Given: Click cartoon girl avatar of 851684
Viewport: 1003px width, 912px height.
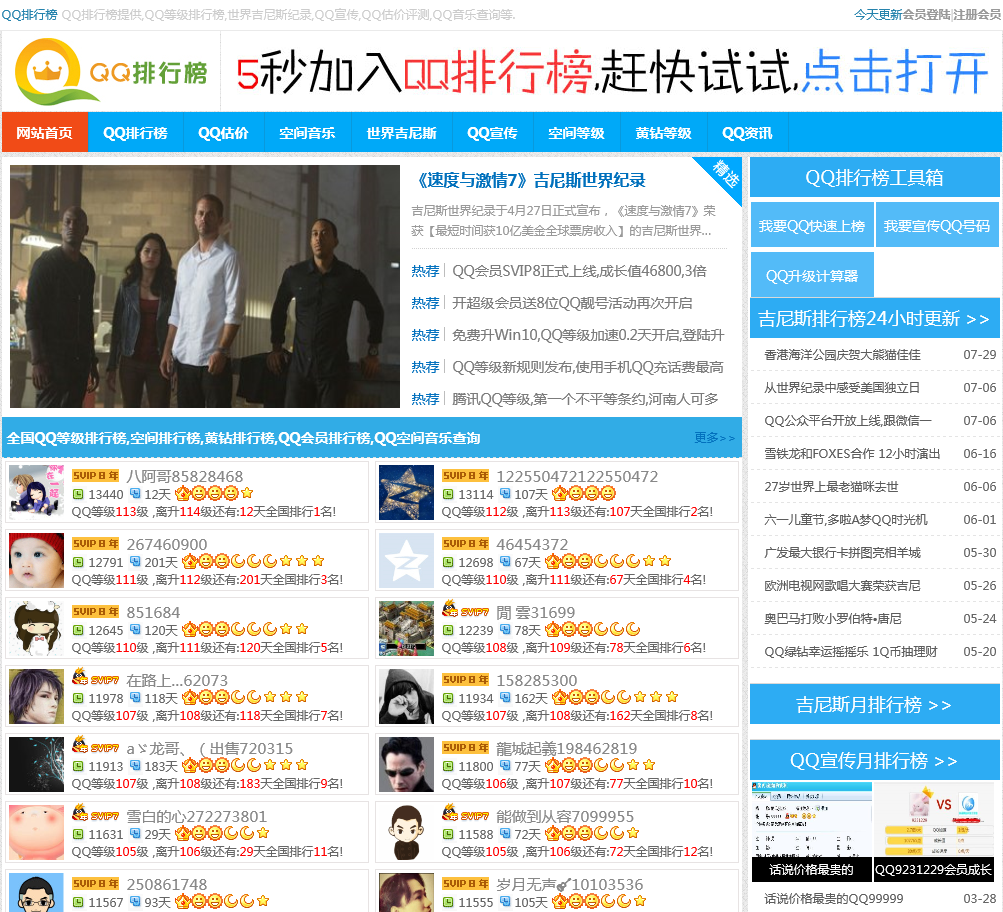Looking at the screenshot, I should (x=36, y=628).
